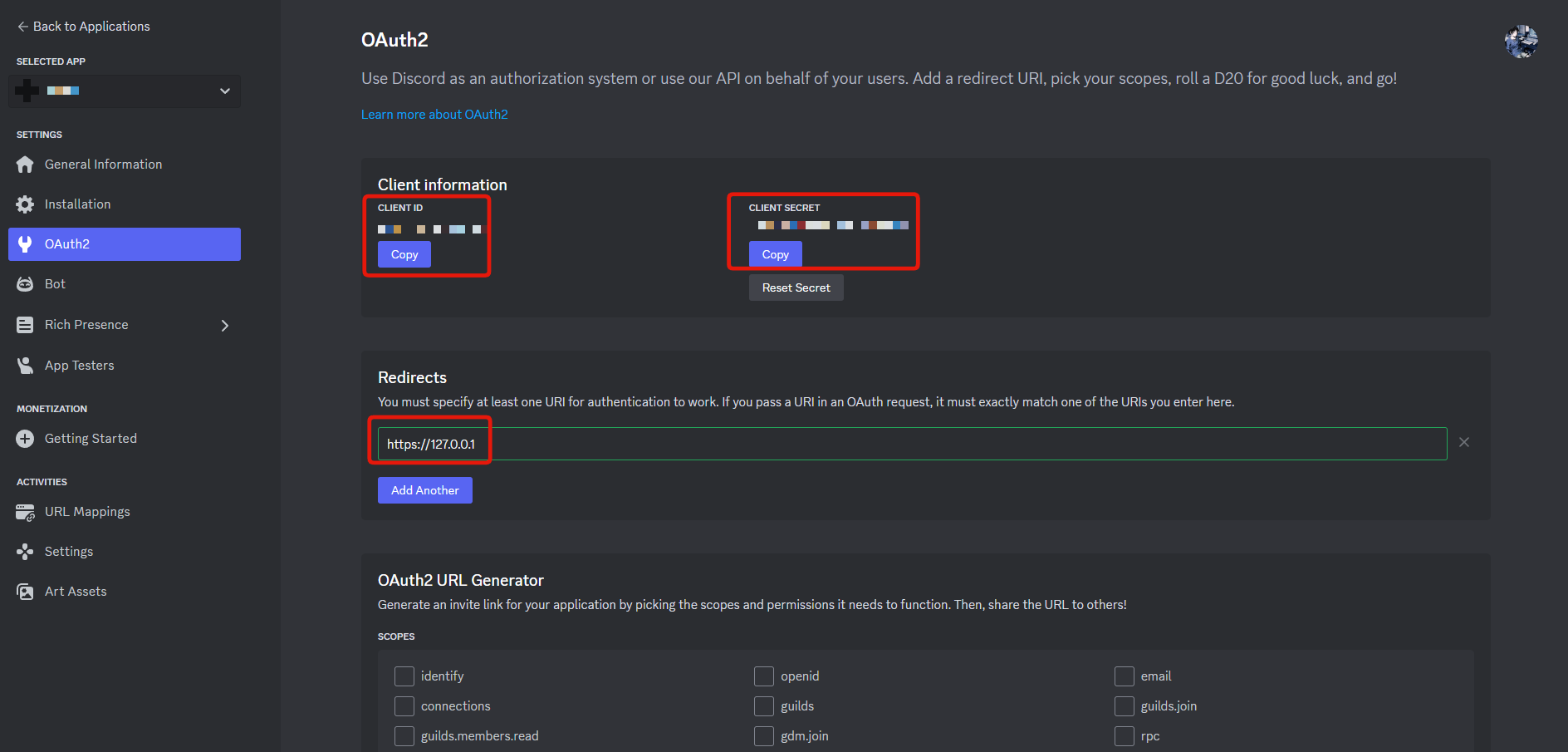Open Art Assets page
The height and width of the screenshot is (752, 1568).
pyautogui.click(x=125, y=592)
